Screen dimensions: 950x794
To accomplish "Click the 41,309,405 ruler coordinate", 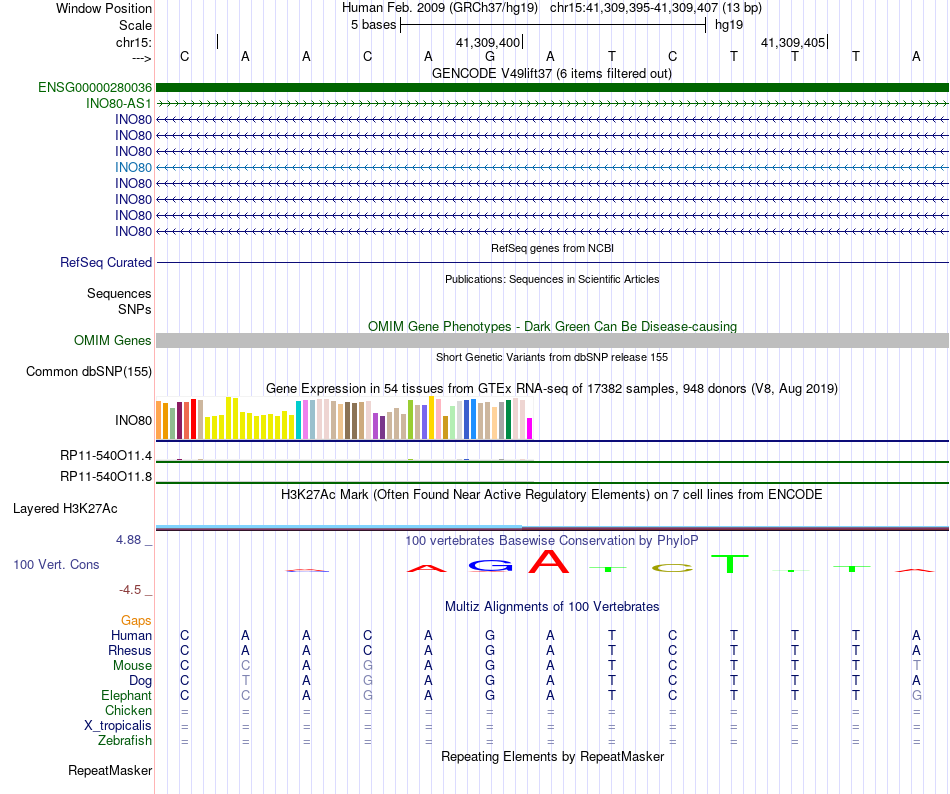I will tap(793, 43).
